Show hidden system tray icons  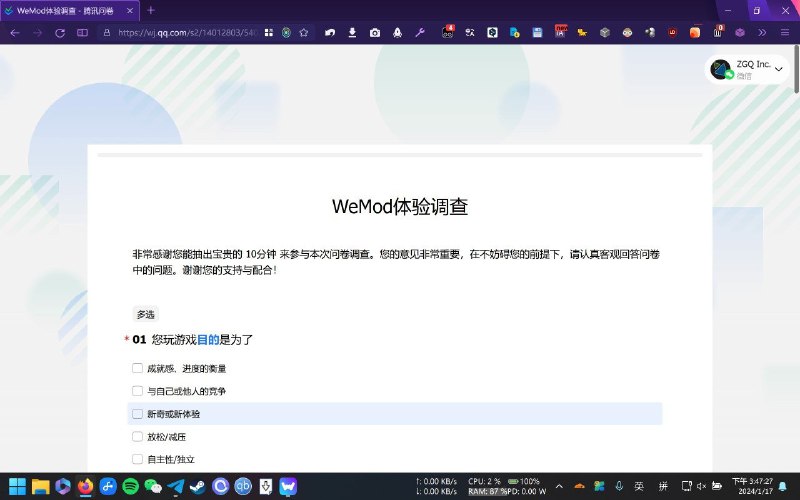tap(559, 486)
